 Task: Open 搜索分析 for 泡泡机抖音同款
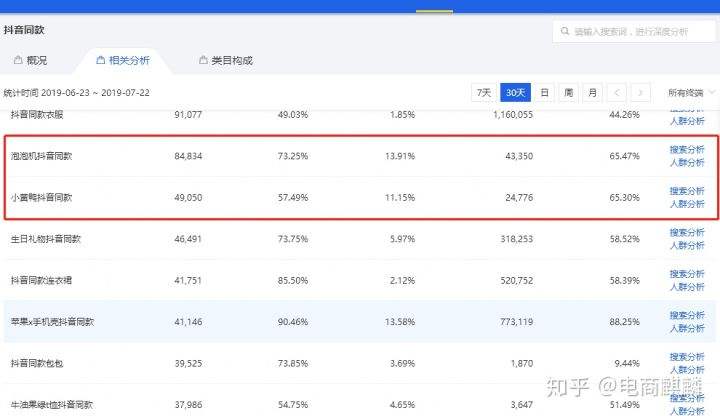tap(687, 149)
